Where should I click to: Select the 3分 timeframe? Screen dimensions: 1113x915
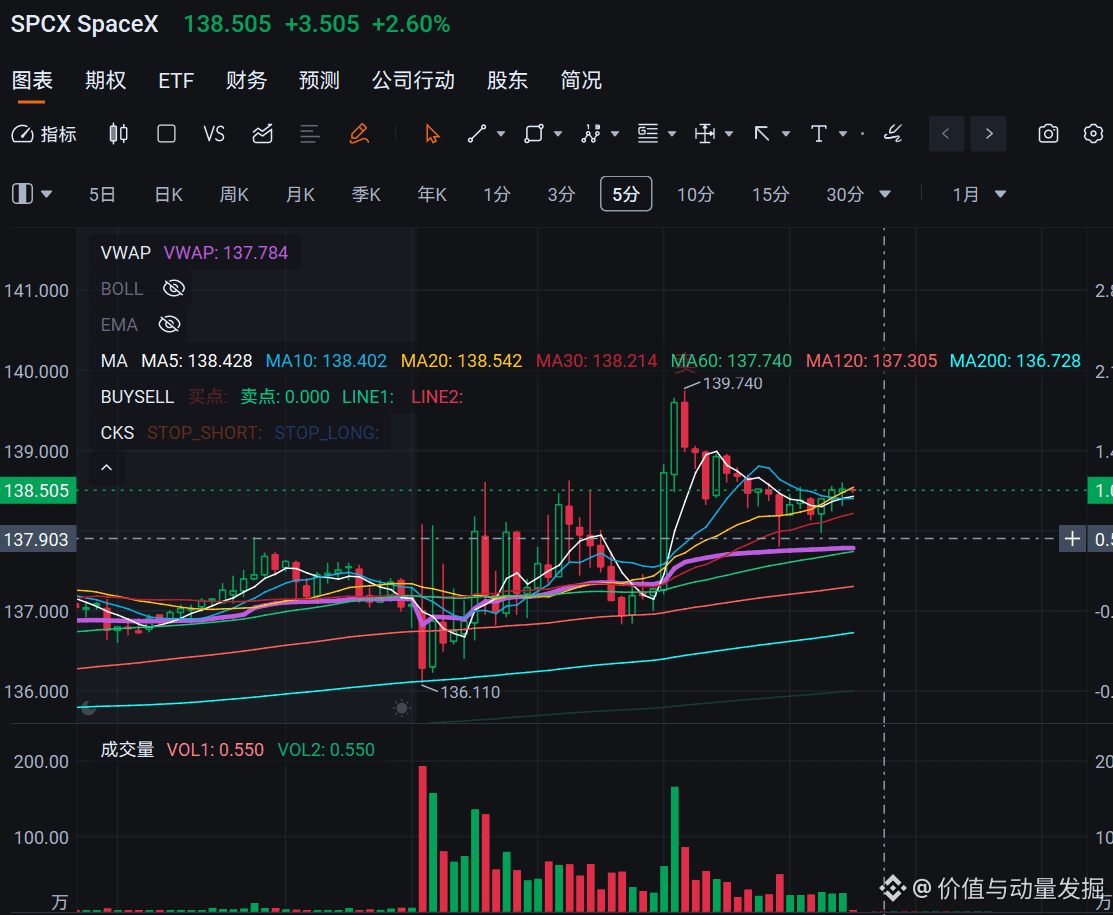click(561, 194)
